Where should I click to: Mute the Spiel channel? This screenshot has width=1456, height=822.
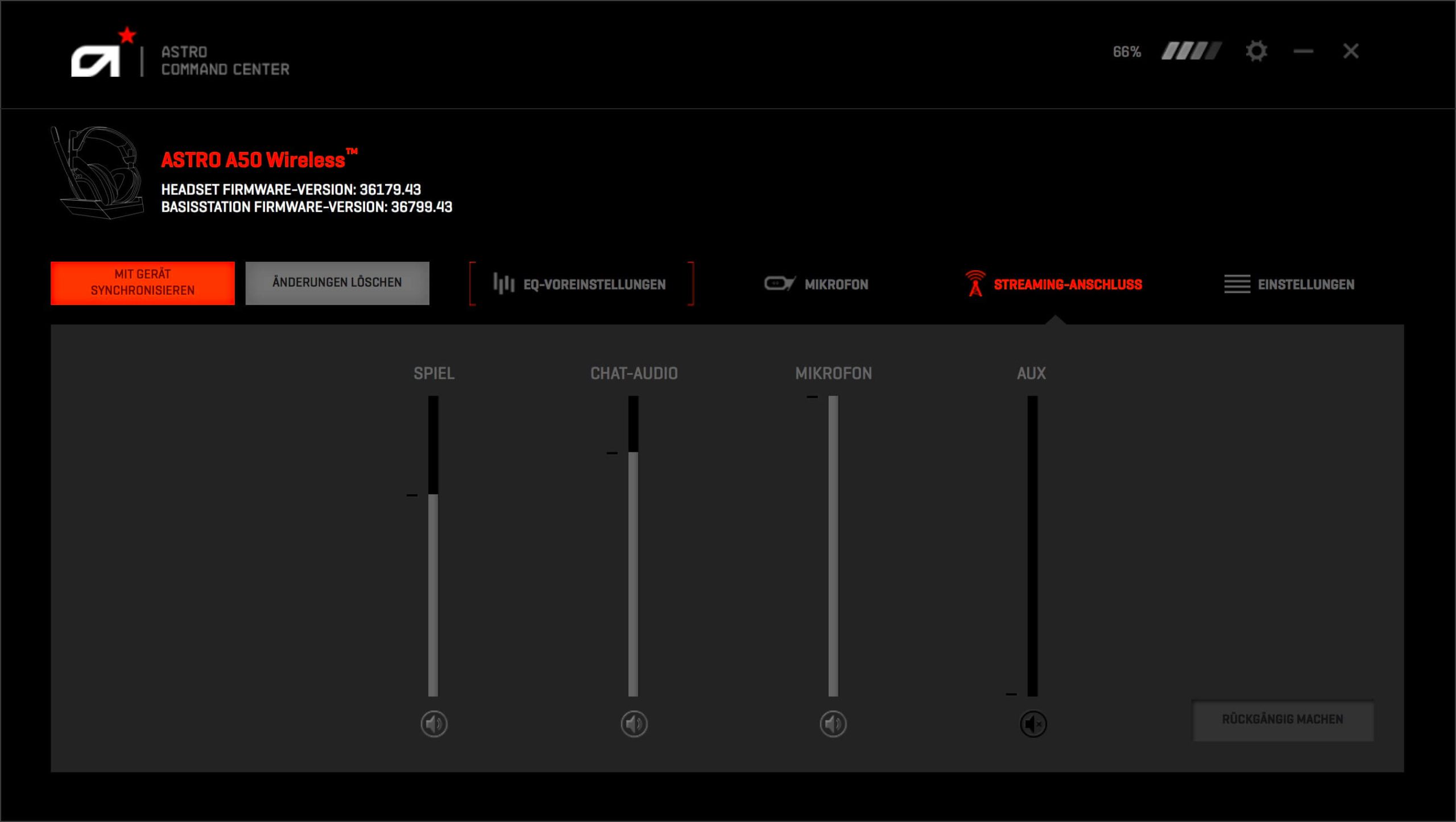[434, 724]
